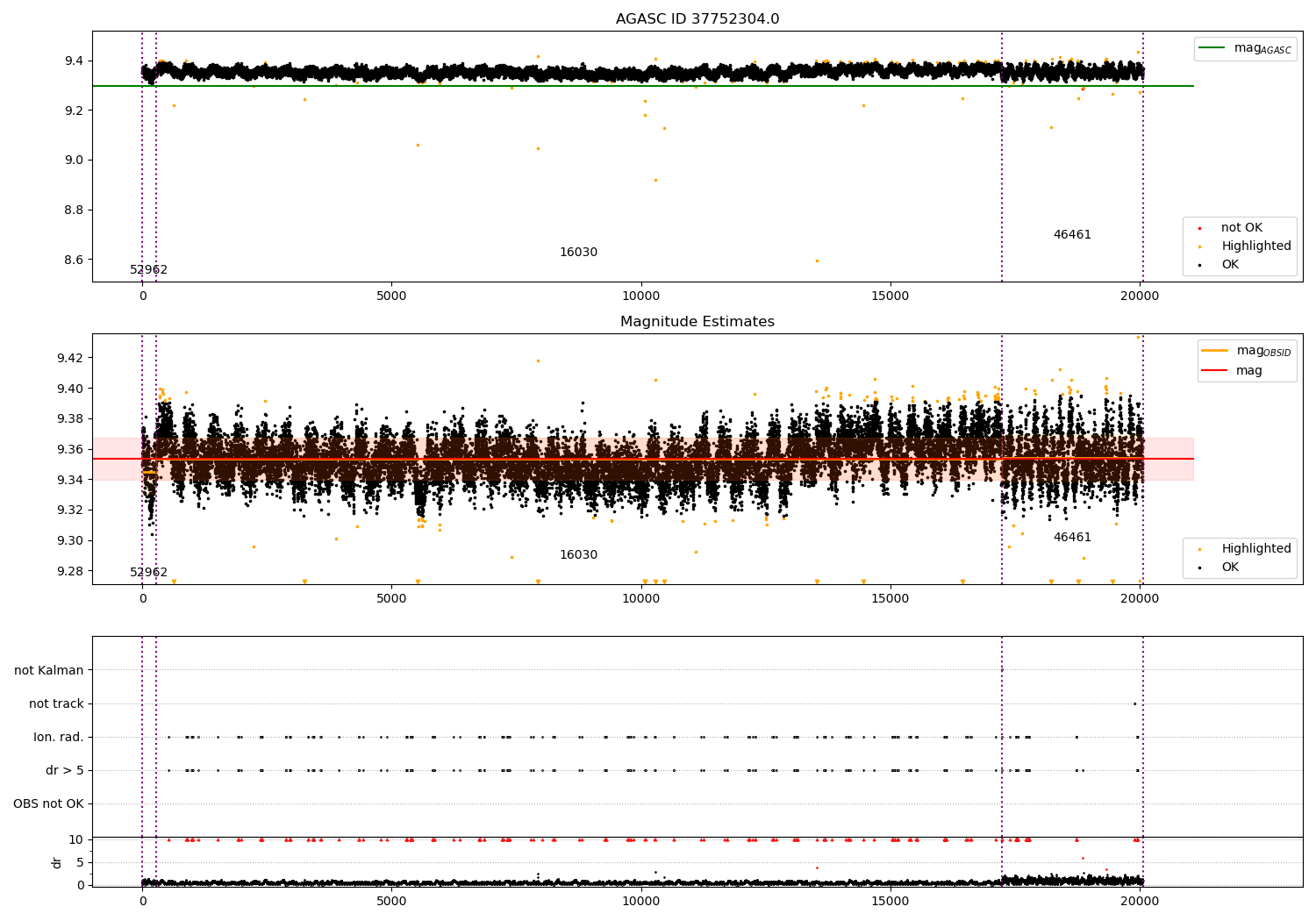
Task: Click the red 'mag' legend entry in middle plot
Action: pos(1232,371)
